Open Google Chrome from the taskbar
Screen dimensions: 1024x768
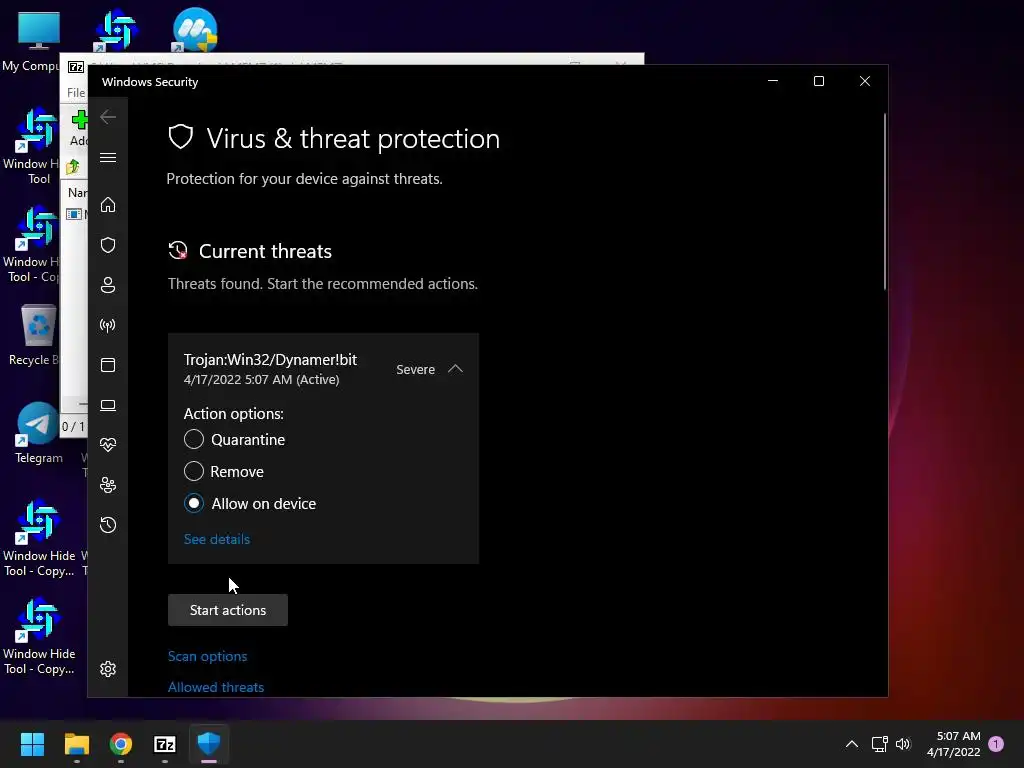point(121,744)
